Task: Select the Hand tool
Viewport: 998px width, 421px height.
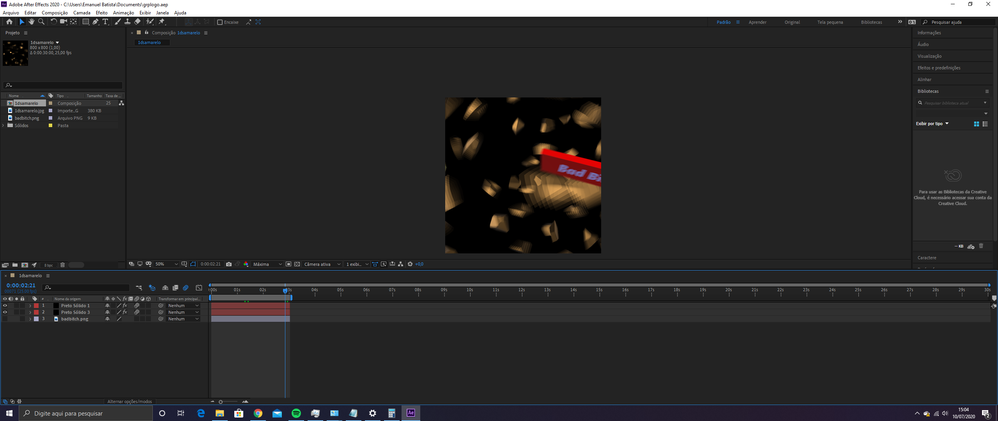Action: click(31, 22)
